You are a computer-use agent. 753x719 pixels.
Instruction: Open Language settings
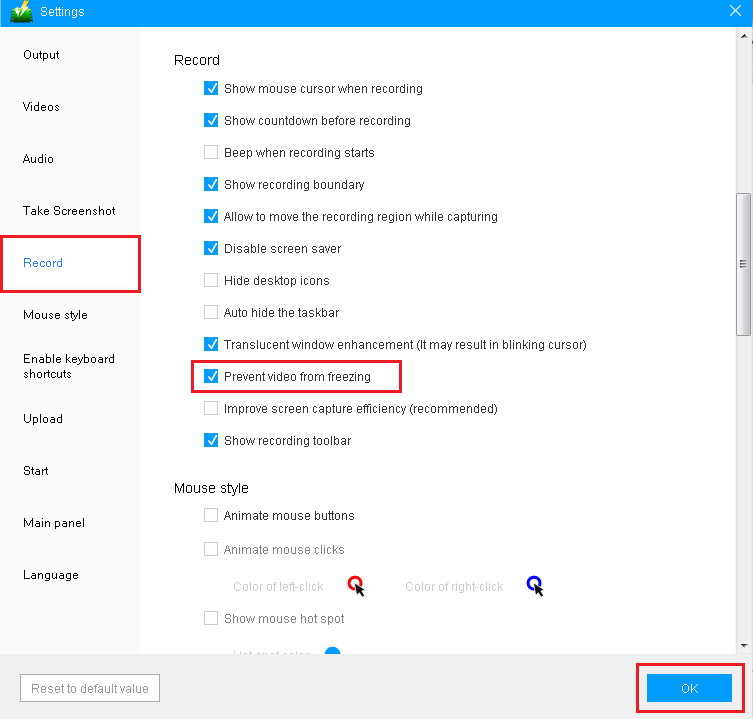(50, 575)
